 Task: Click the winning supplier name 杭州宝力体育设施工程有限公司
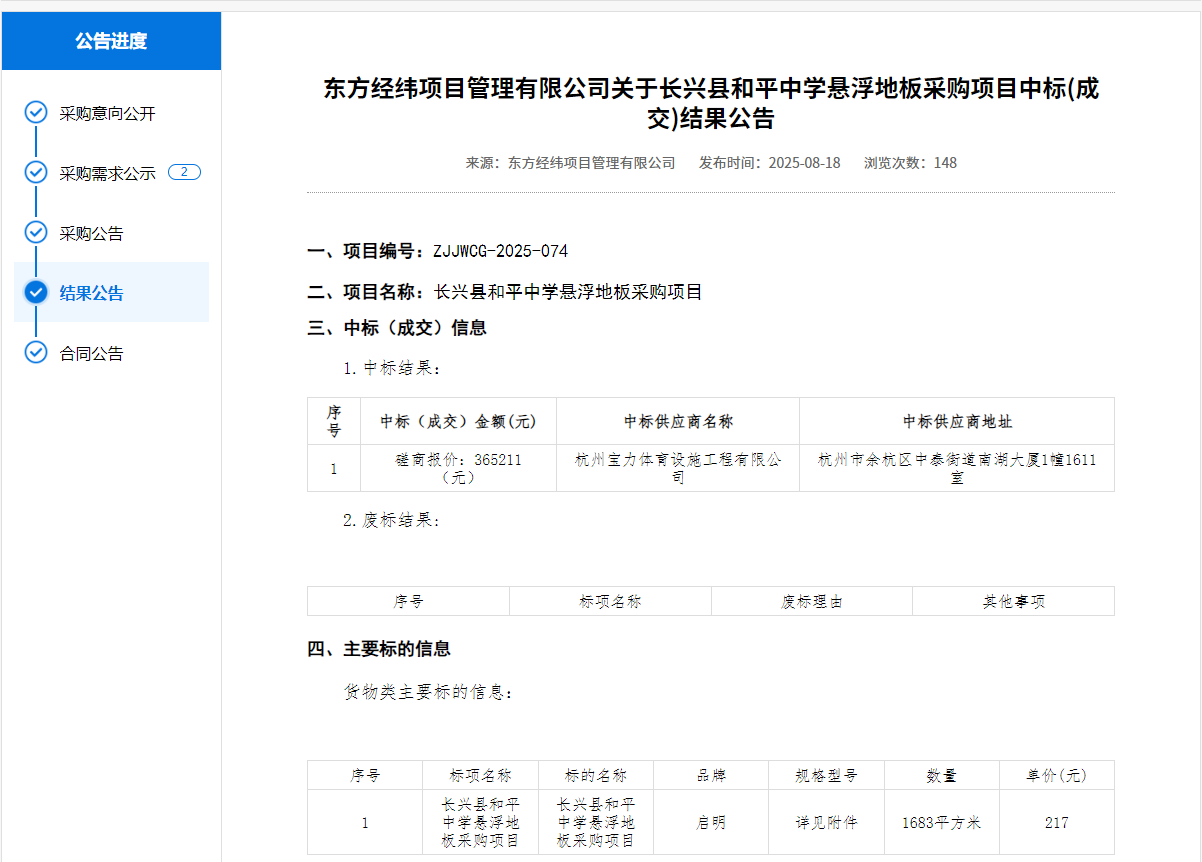click(677, 468)
